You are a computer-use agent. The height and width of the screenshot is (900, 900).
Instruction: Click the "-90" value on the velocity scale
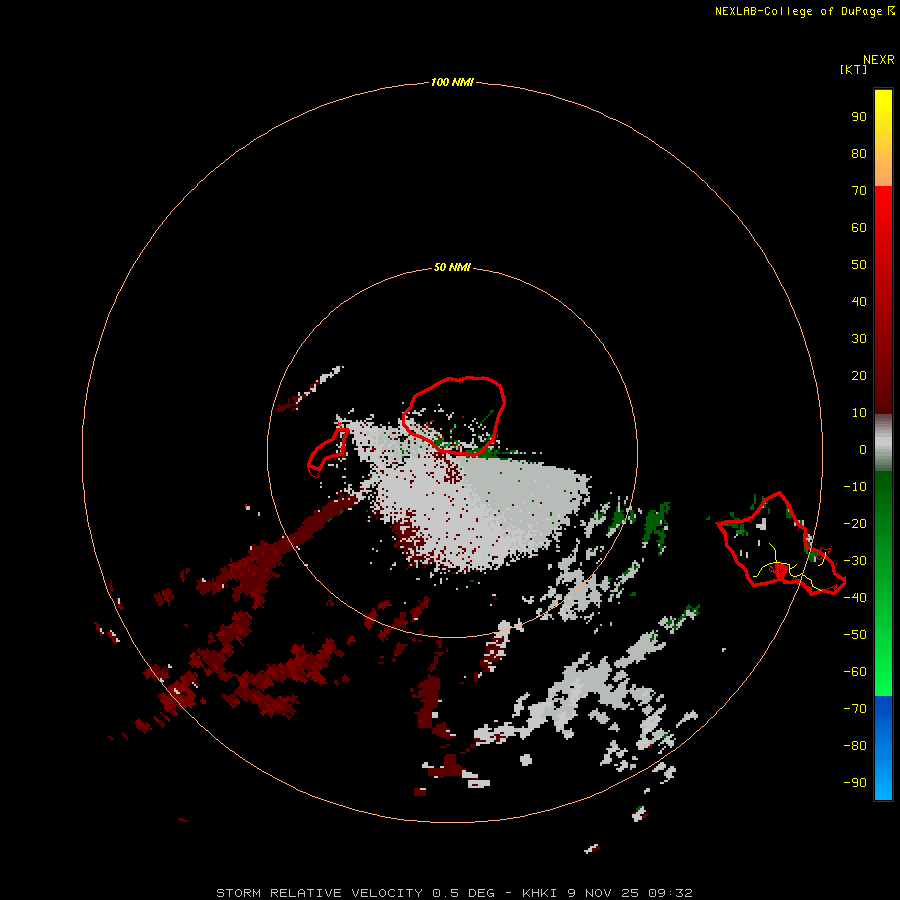pyautogui.click(x=855, y=783)
